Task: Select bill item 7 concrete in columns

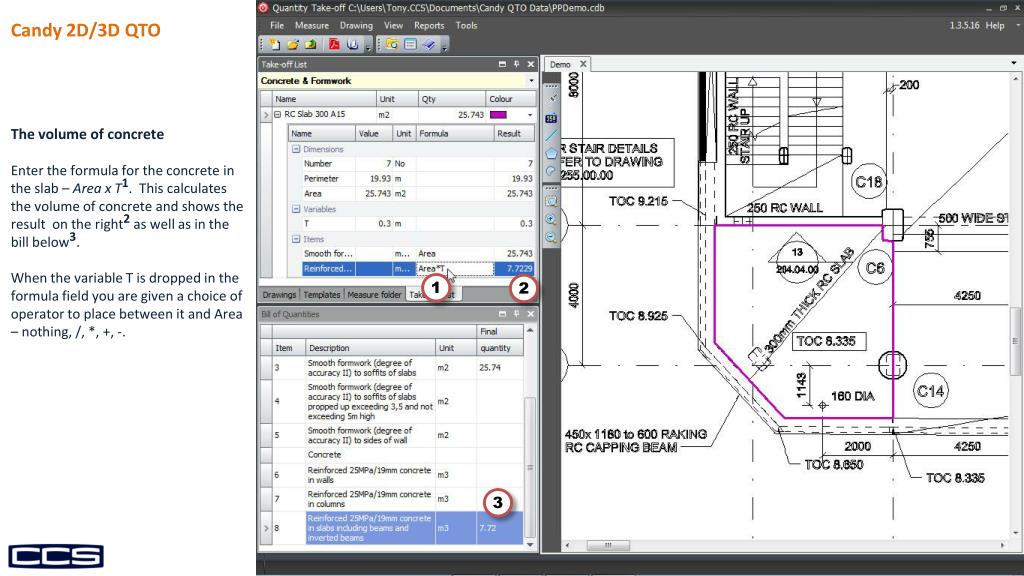Action: pos(370,499)
